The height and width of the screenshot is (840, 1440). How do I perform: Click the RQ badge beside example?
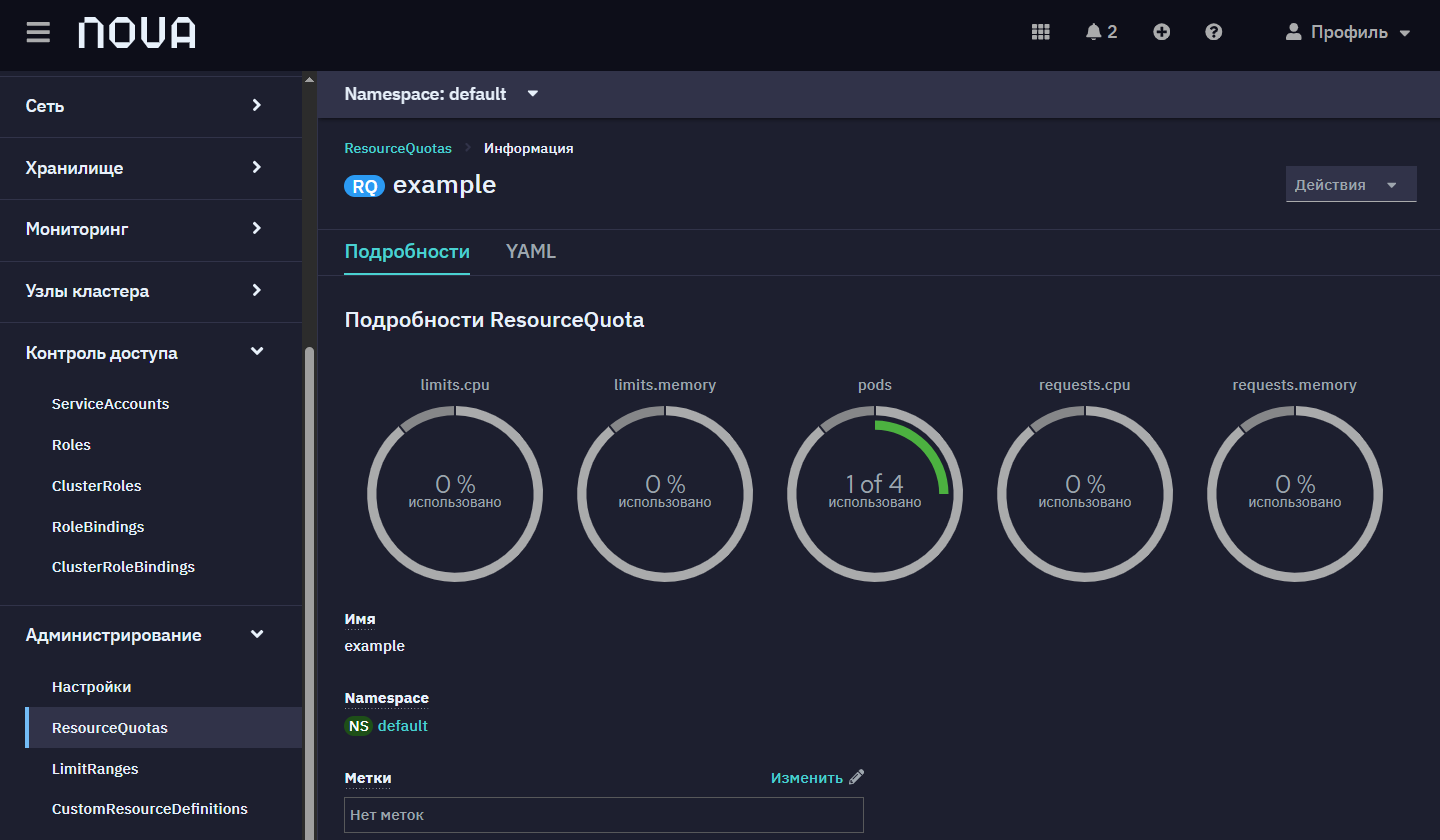365,186
